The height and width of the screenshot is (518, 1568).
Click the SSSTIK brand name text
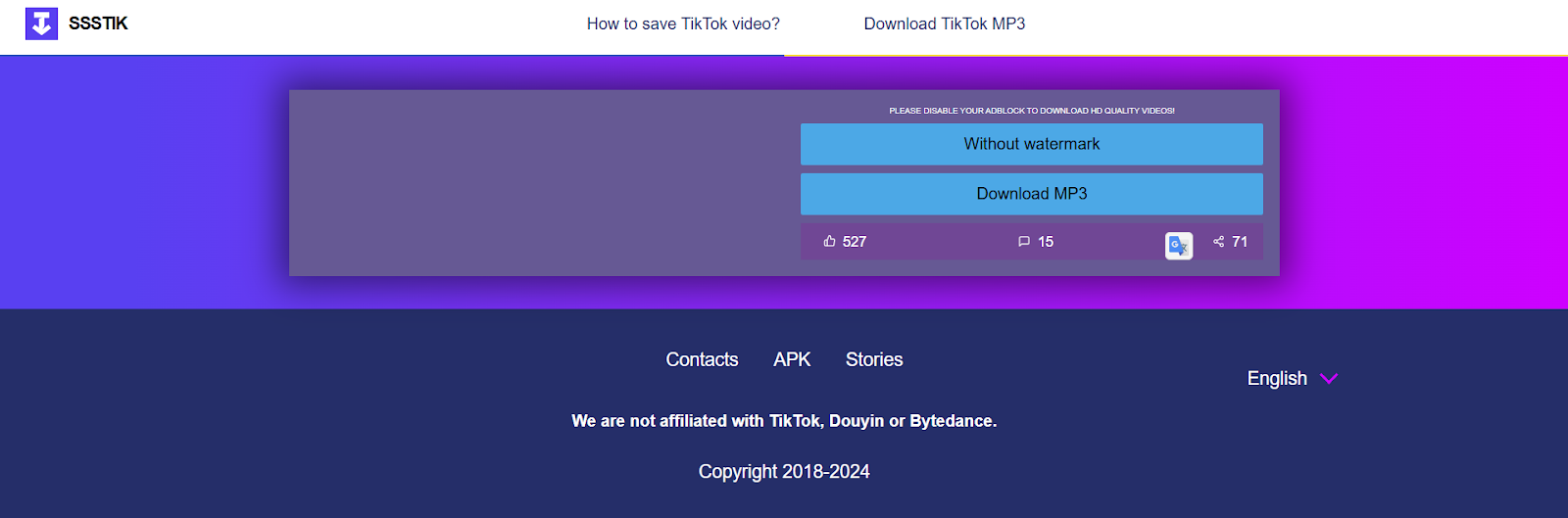coord(98,24)
